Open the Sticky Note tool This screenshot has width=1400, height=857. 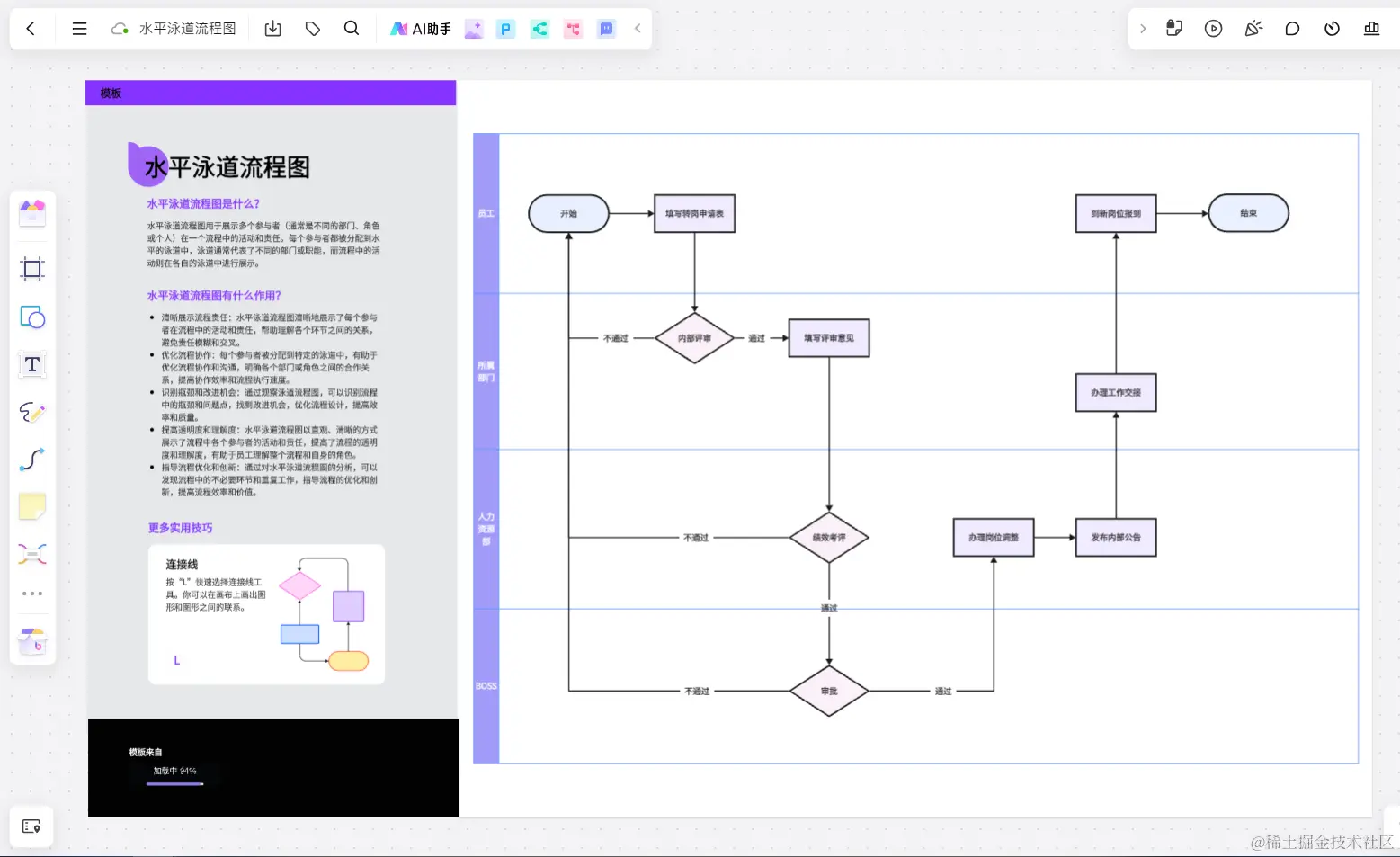pos(31,506)
